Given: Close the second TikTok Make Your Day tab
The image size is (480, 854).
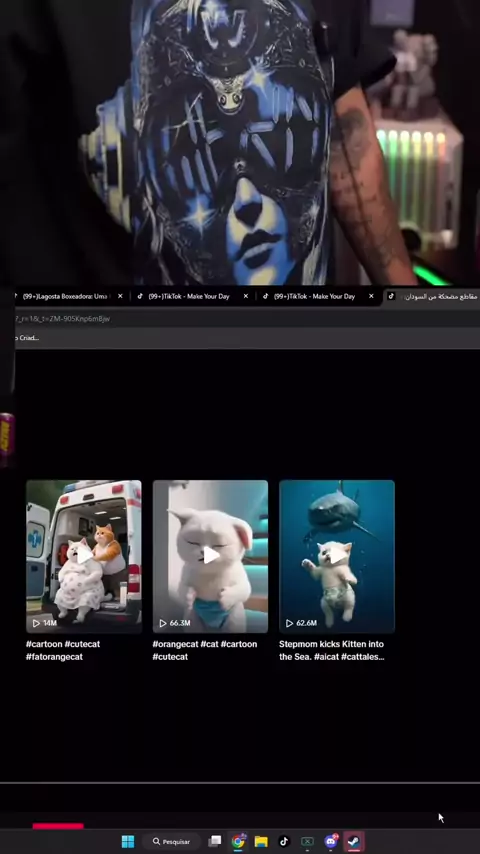Looking at the screenshot, I should (371, 296).
